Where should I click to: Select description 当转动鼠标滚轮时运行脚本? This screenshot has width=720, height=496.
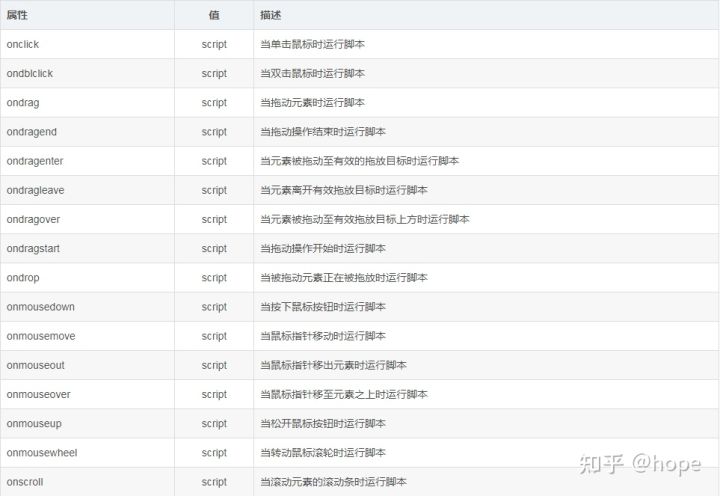[323, 453]
